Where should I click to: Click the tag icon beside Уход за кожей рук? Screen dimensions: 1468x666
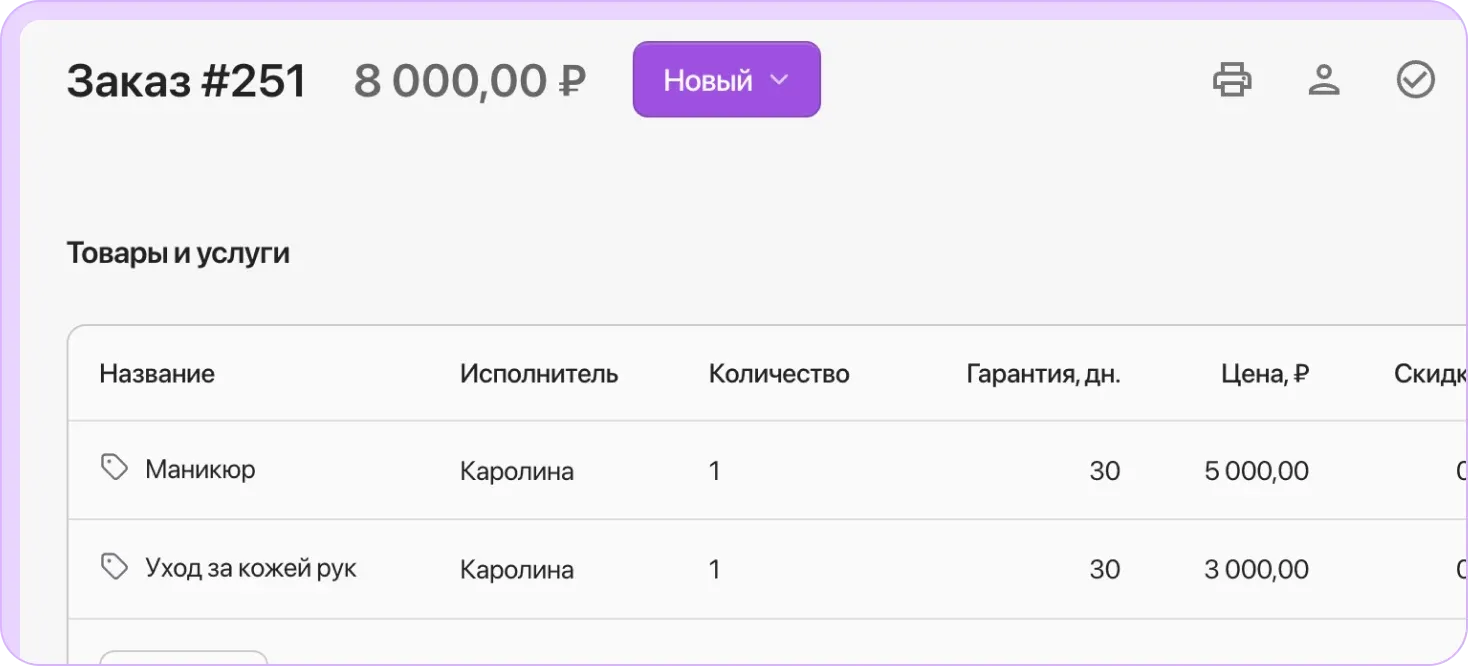(x=112, y=567)
